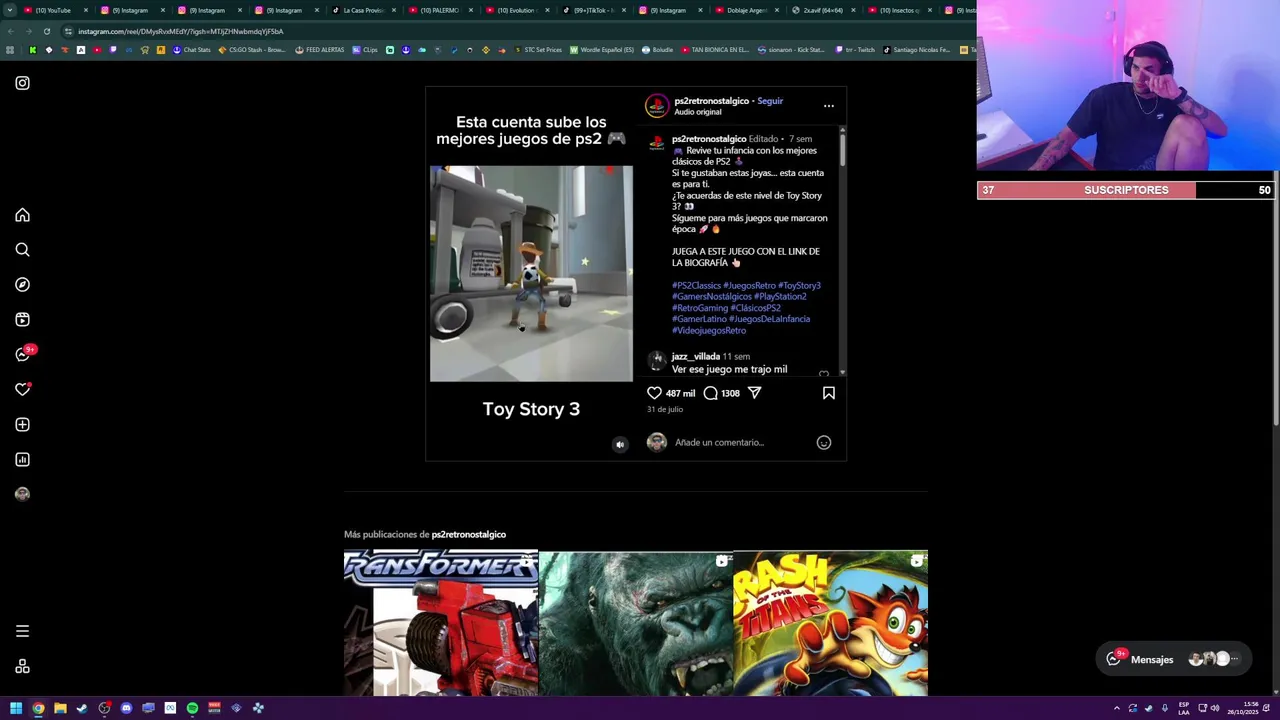Click the Toy Story 3 reel video

click(x=531, y=274)
